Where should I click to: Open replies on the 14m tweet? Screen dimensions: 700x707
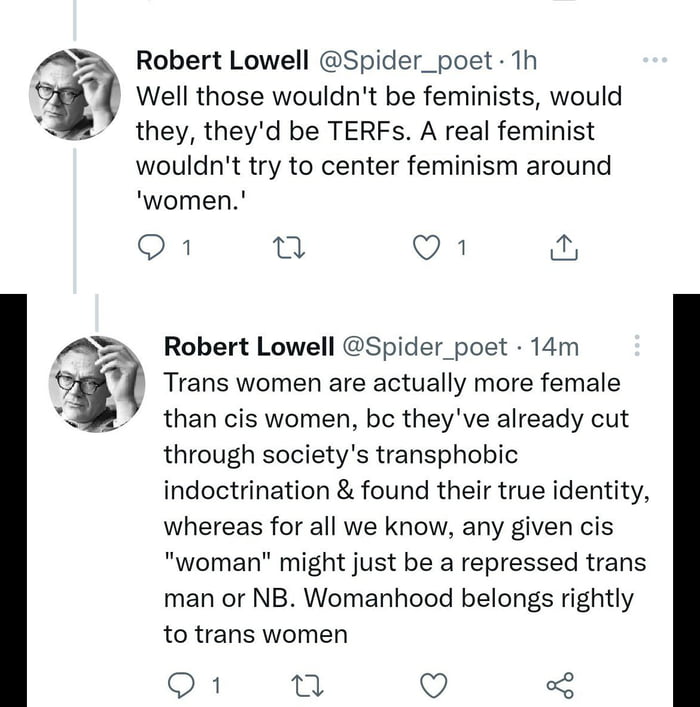tap(178, 685)
